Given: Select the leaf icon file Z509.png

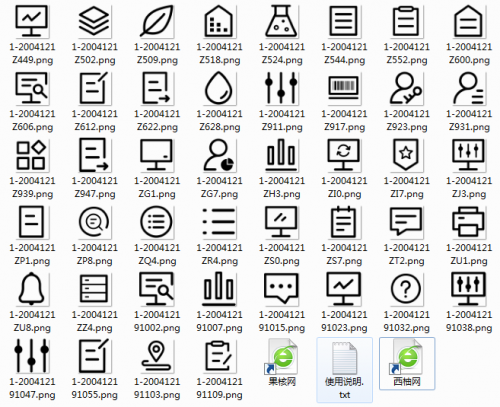Looking at the screenshot, I should coord(157,21).
